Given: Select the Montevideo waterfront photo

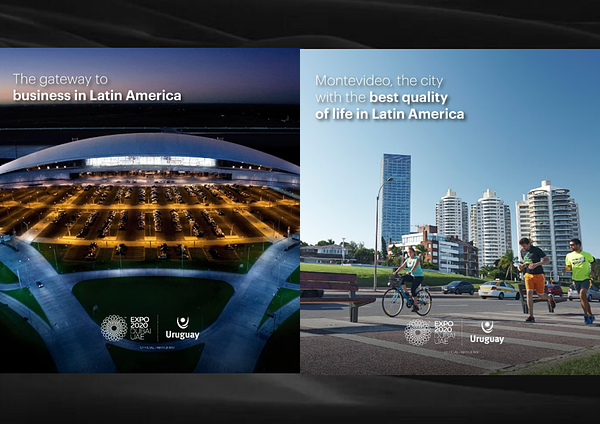Looking at the screenshot, I should [x=450, y=240].
